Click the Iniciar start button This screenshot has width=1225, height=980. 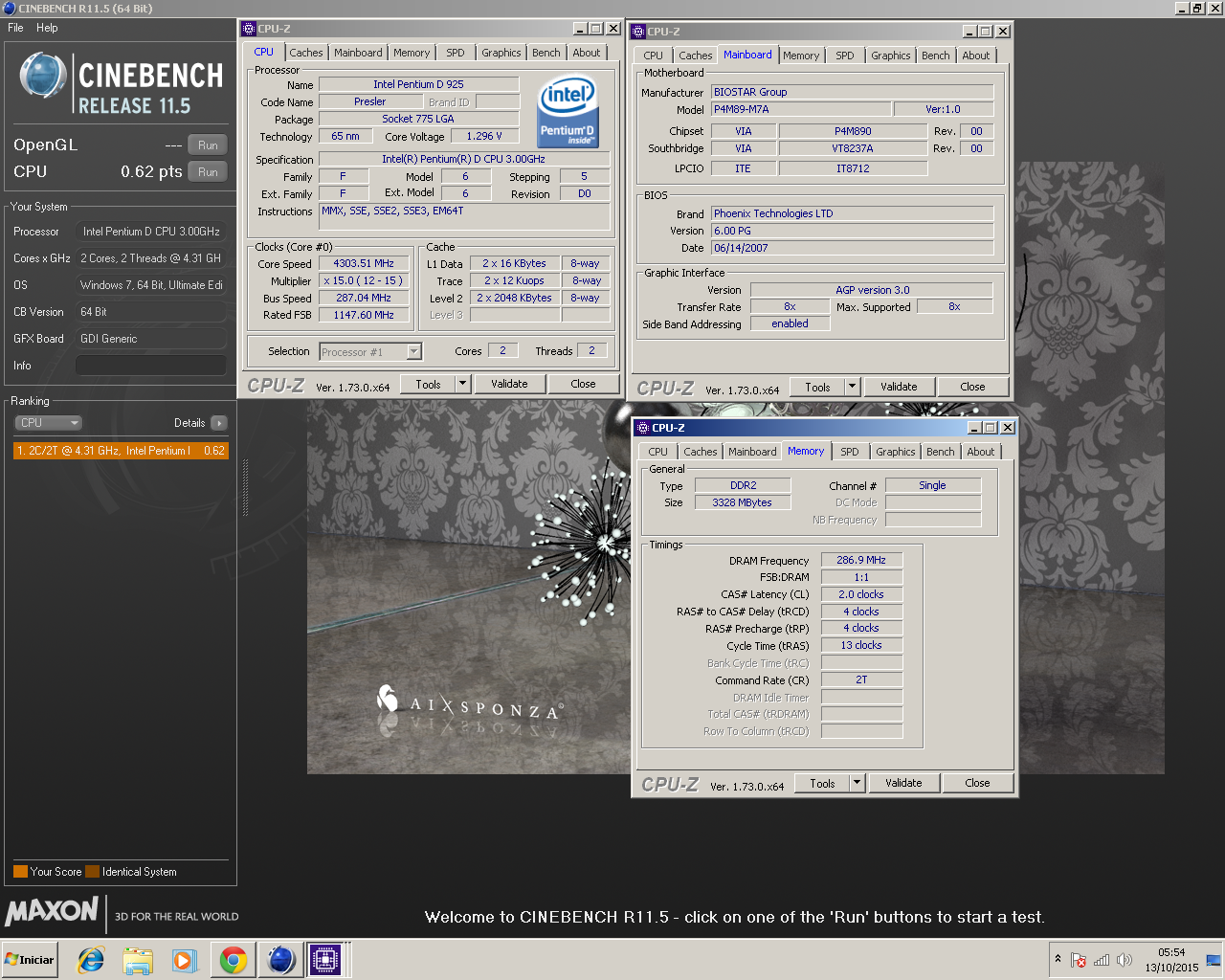(x=31, y=960)
